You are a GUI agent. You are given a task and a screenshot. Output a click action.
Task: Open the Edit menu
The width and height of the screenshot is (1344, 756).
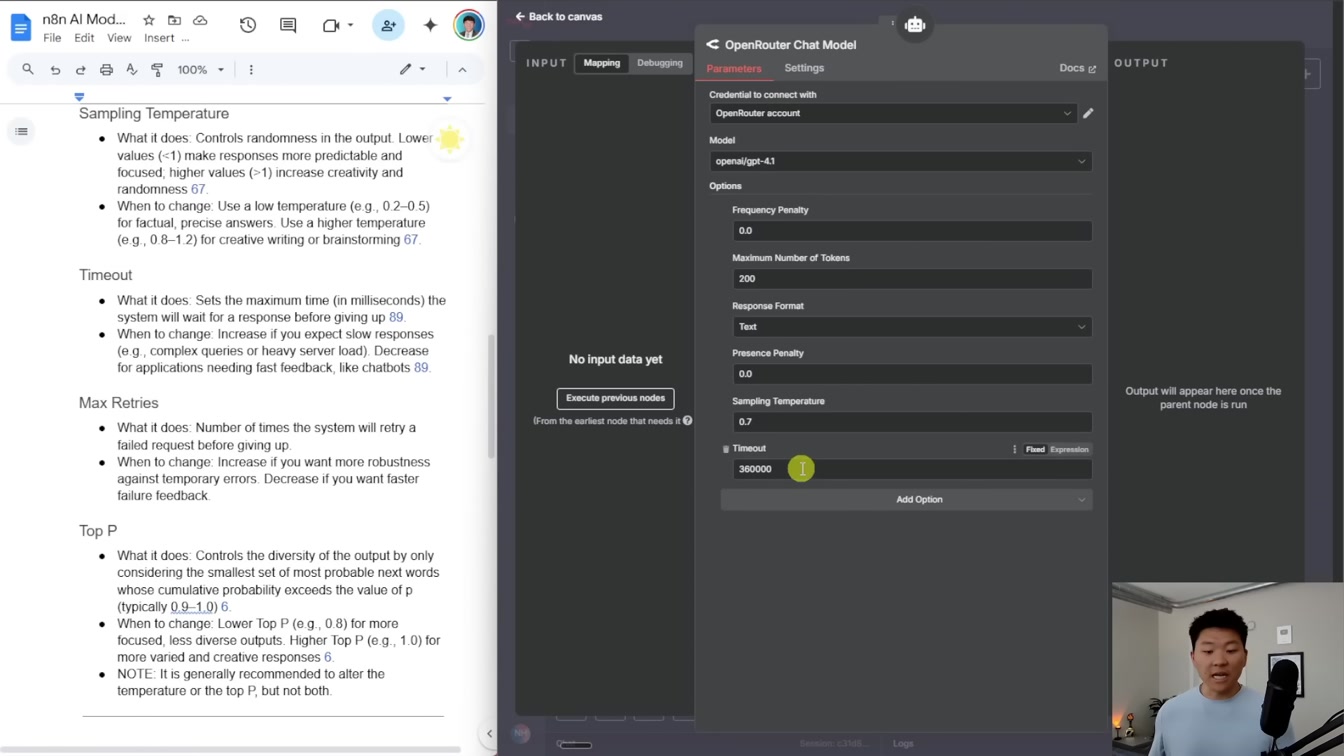click(x=84, y=38)
